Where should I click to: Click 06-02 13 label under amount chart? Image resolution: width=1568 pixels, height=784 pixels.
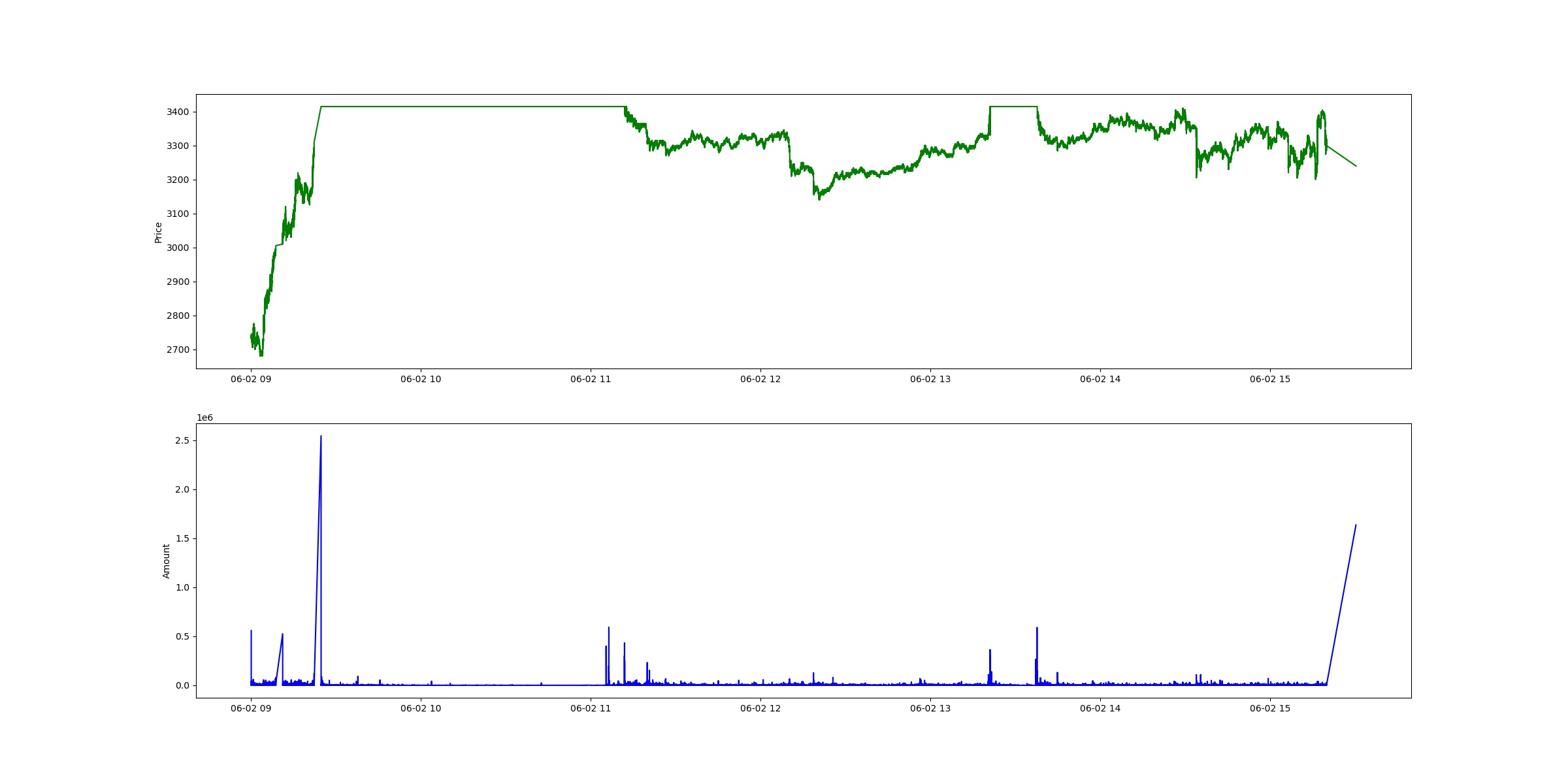(930, 708)
